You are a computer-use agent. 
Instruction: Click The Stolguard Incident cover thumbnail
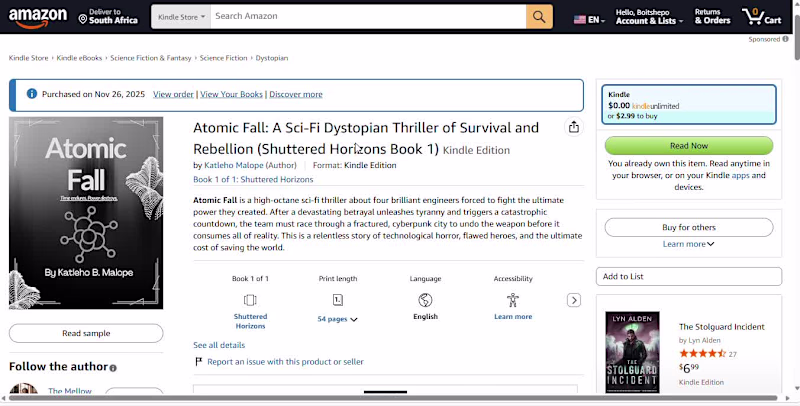pos(632,352)
